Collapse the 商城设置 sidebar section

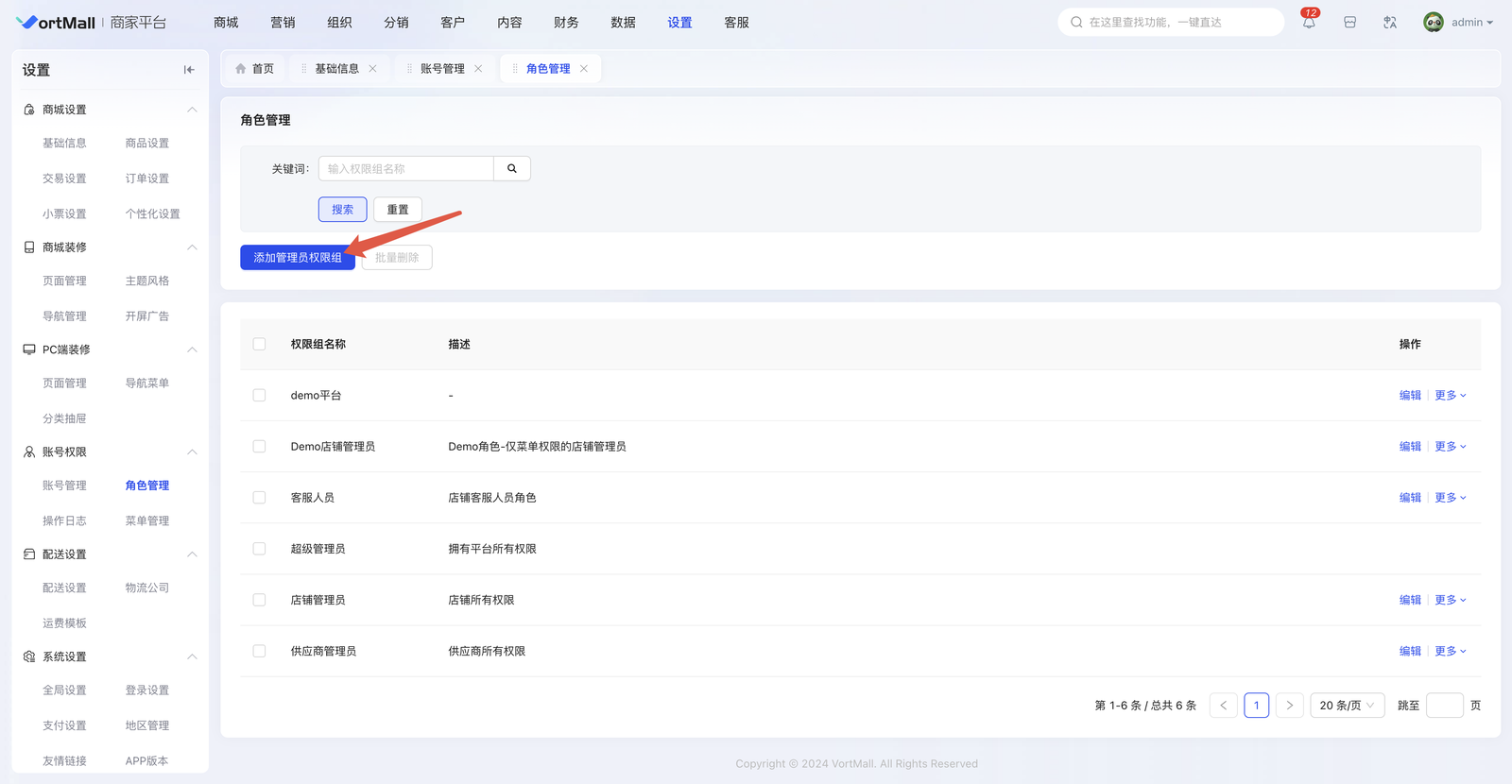[192, 110]
